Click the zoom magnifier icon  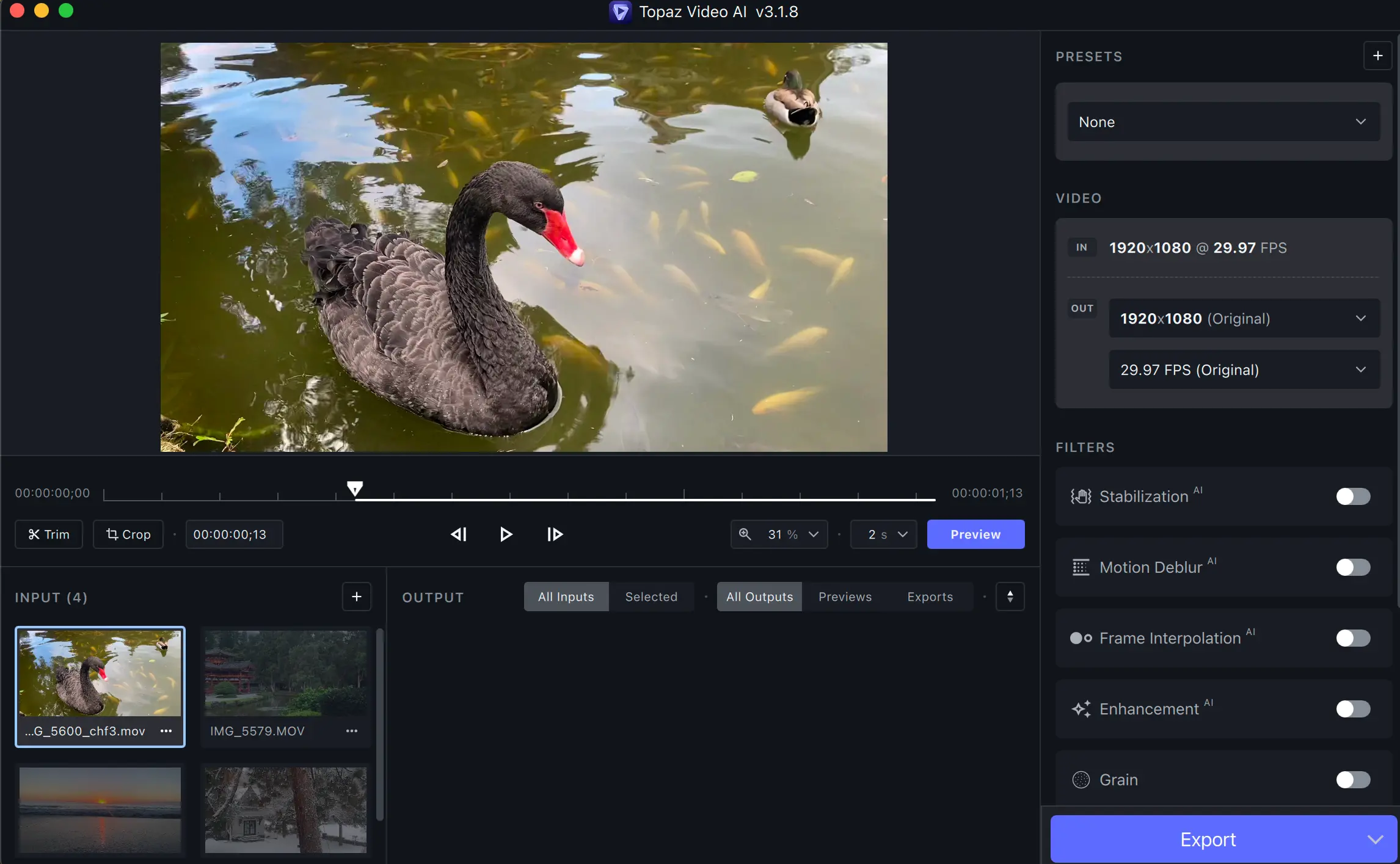(745, 534)
